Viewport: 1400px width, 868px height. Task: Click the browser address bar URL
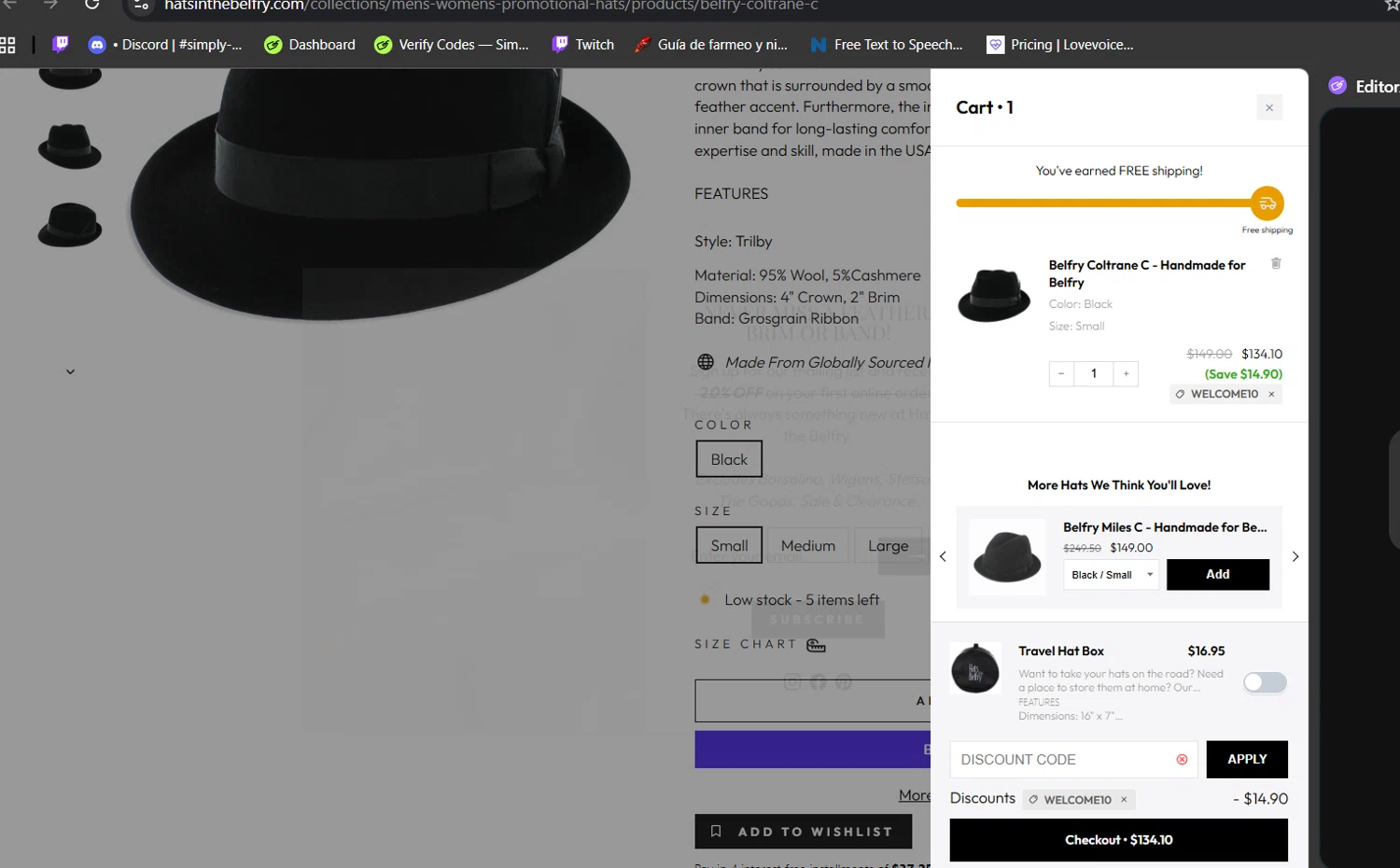click(x=491, y=6)
